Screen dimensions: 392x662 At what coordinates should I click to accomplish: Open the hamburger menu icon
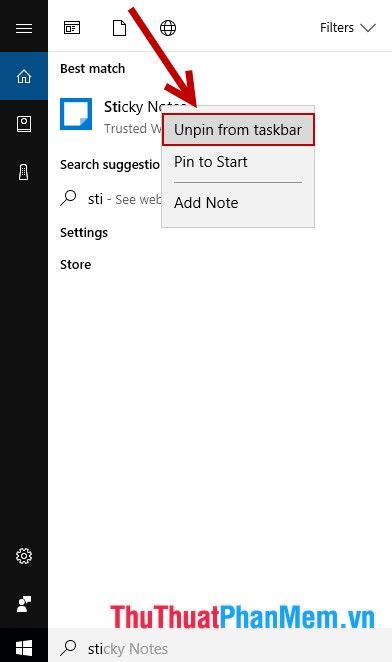click(x=24, y=28)
